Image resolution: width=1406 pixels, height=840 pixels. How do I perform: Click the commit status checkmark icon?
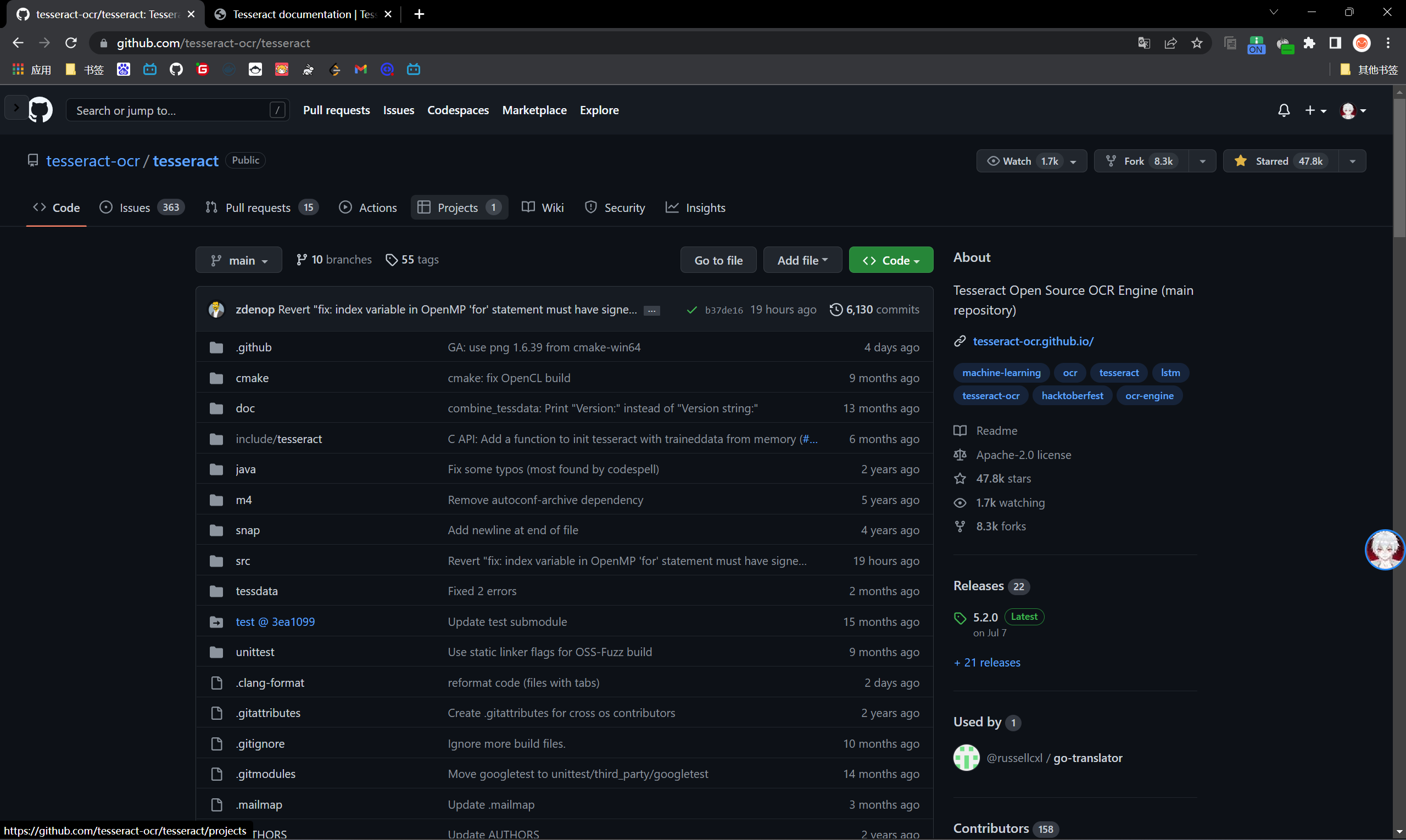click(691, 310)
